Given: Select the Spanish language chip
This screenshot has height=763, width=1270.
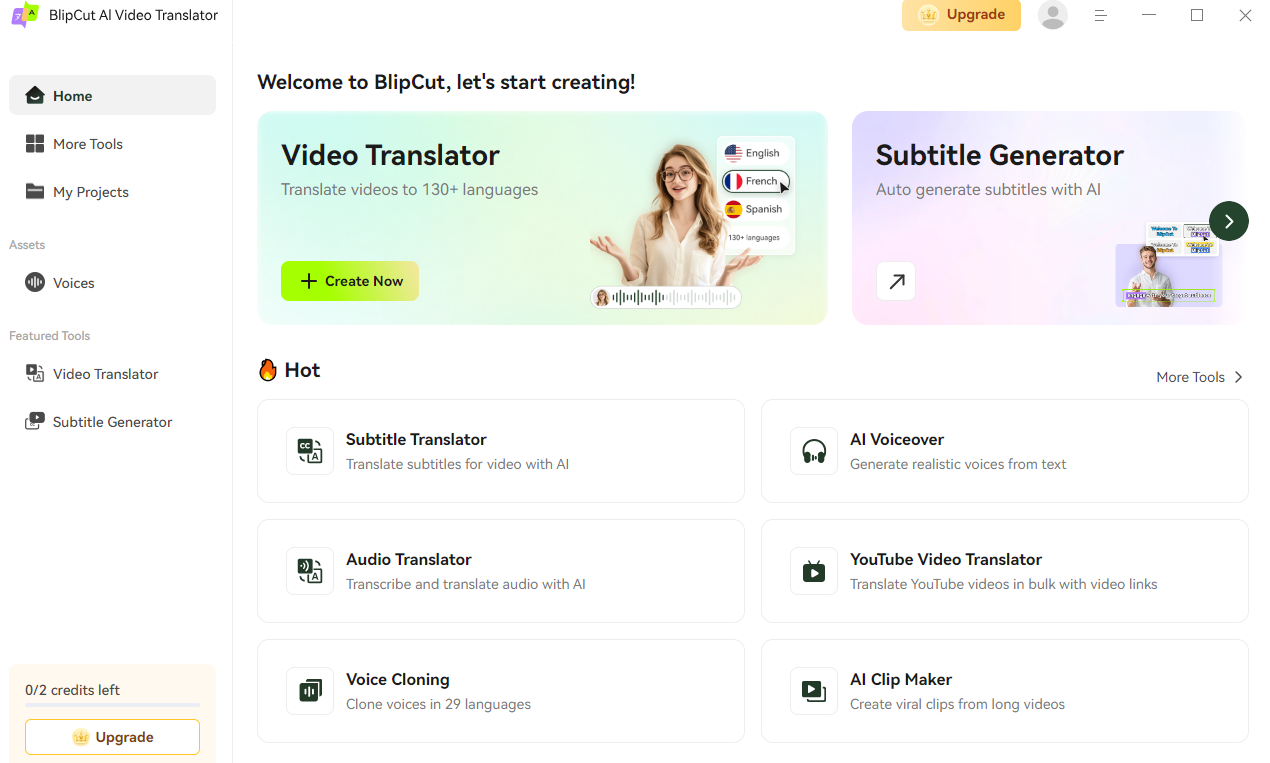Looking at the screenshot, I should (x=754, y=209).
